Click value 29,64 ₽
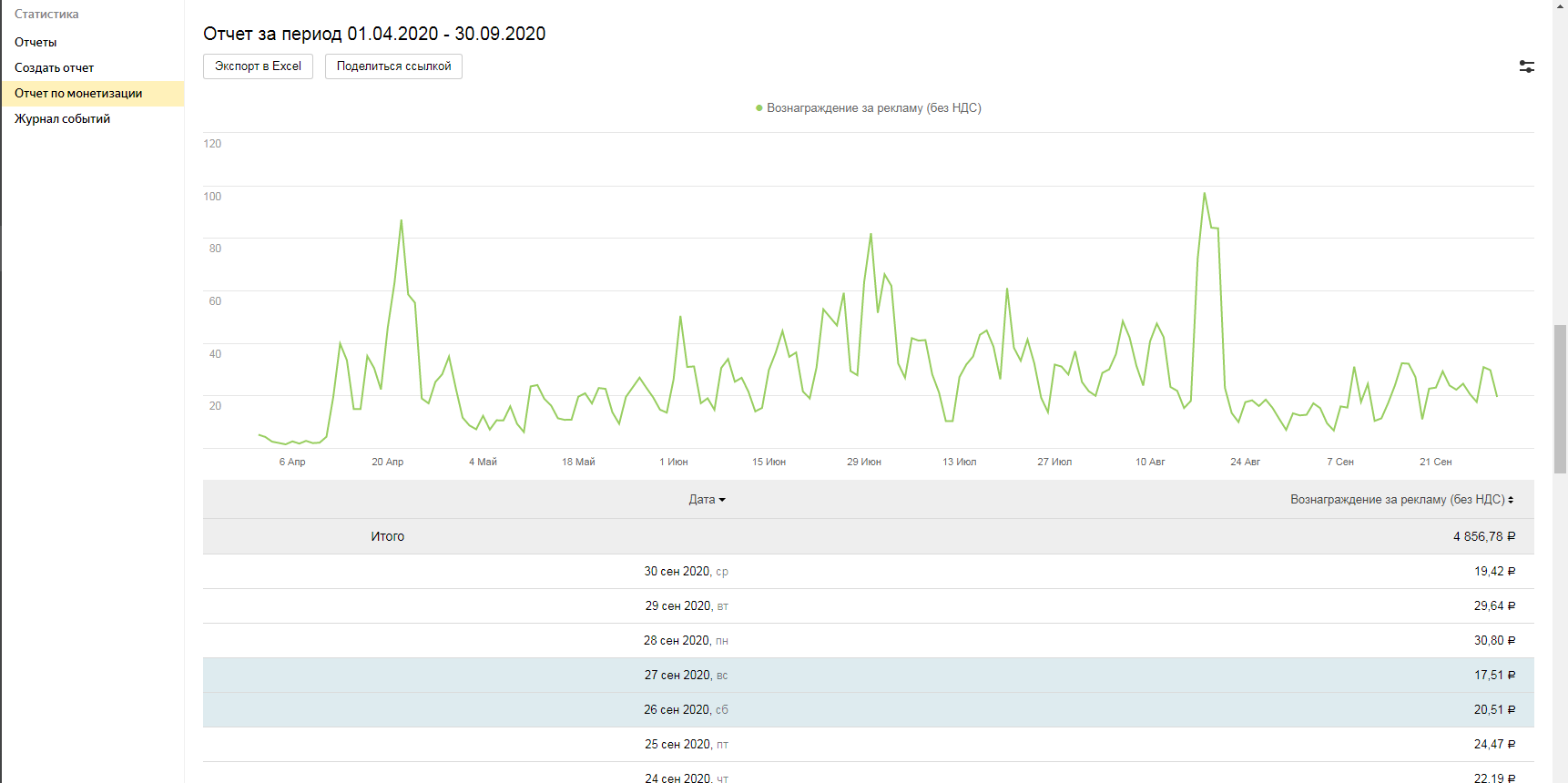Viewport: 1568px width, 783px height. coord(1495,606)
